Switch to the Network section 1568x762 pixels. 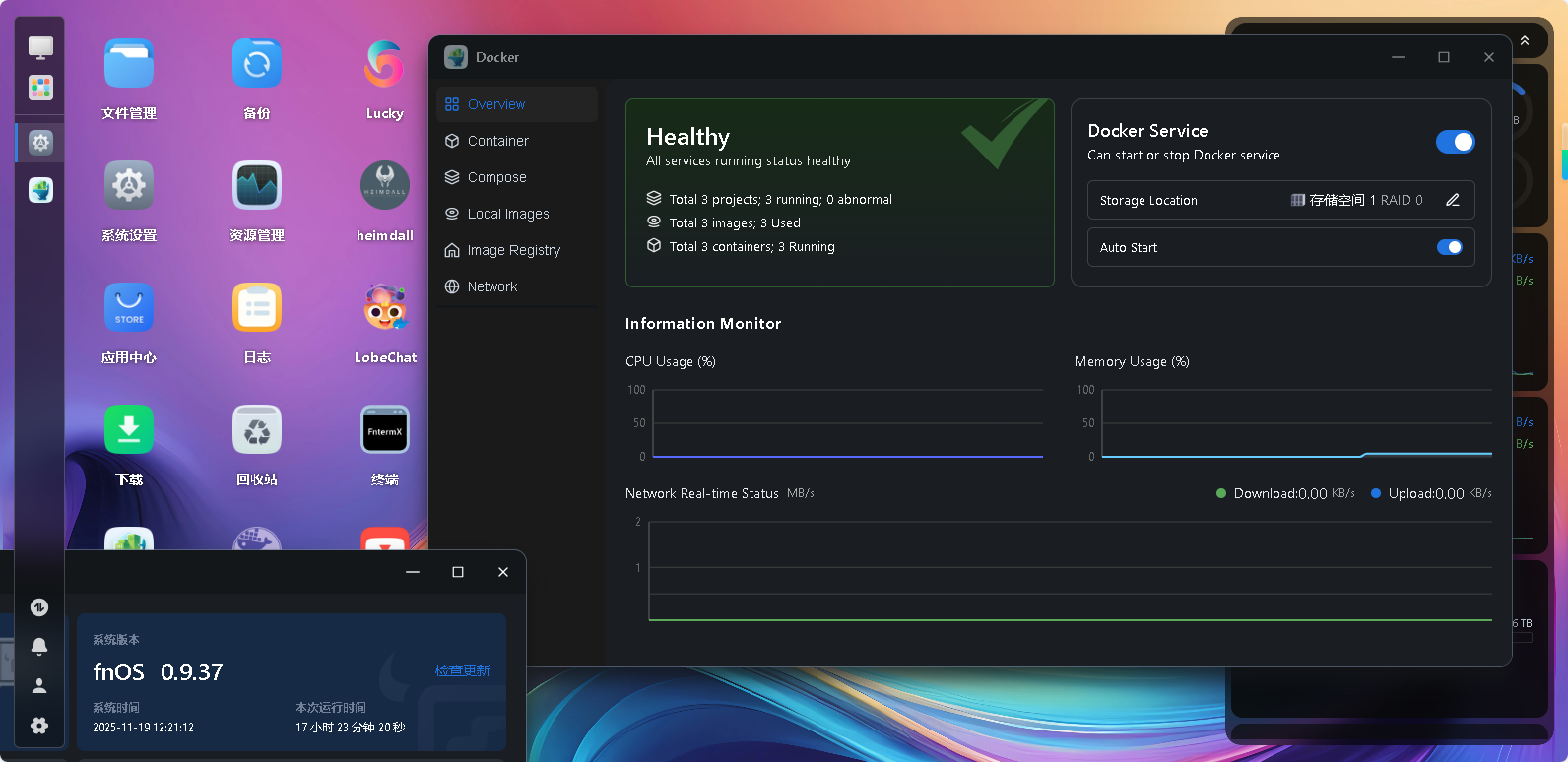click(492, 286)
